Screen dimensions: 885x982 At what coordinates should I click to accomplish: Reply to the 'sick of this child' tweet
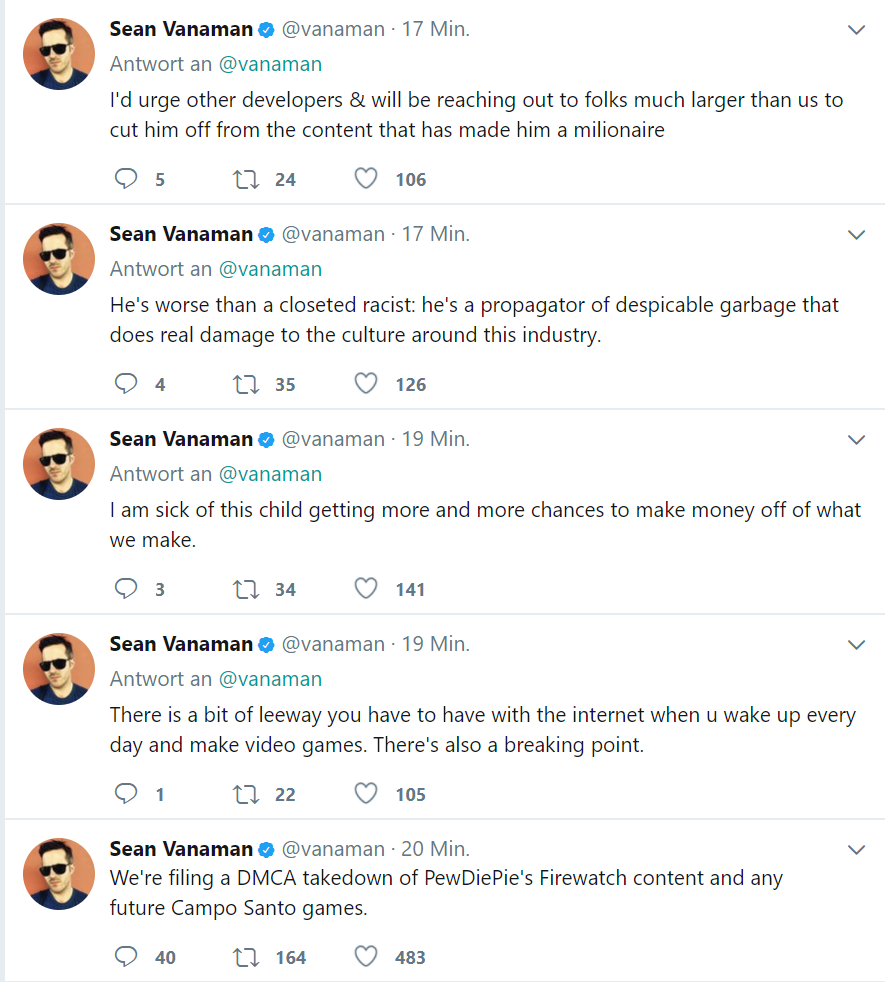126,588
